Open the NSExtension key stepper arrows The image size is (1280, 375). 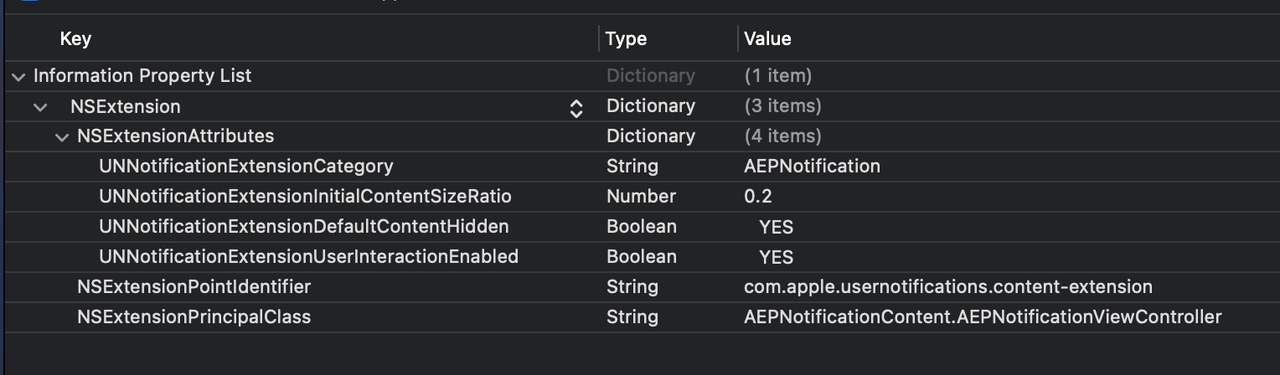coord(576,107)
